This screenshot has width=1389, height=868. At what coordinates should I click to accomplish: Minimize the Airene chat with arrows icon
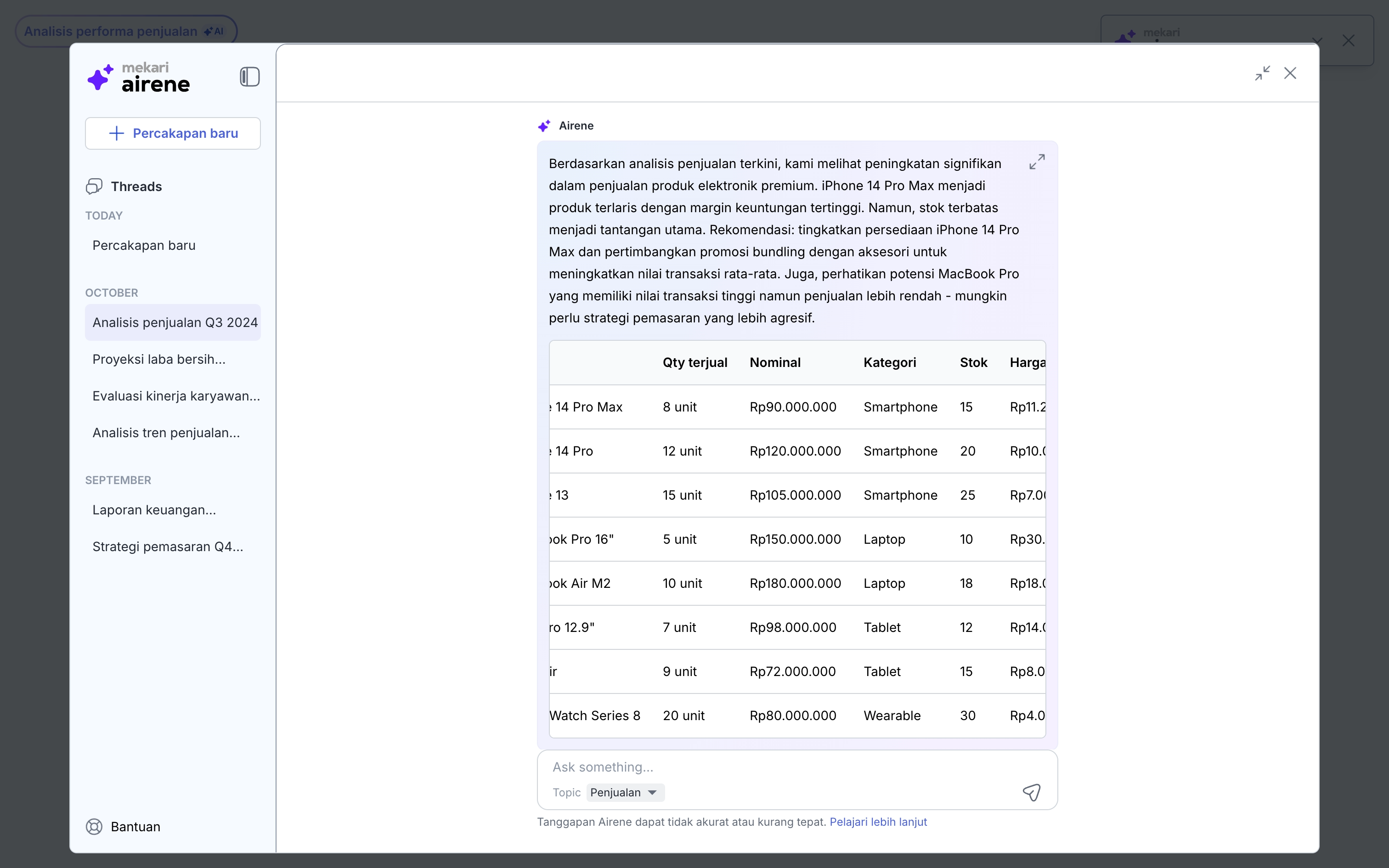1262,73
